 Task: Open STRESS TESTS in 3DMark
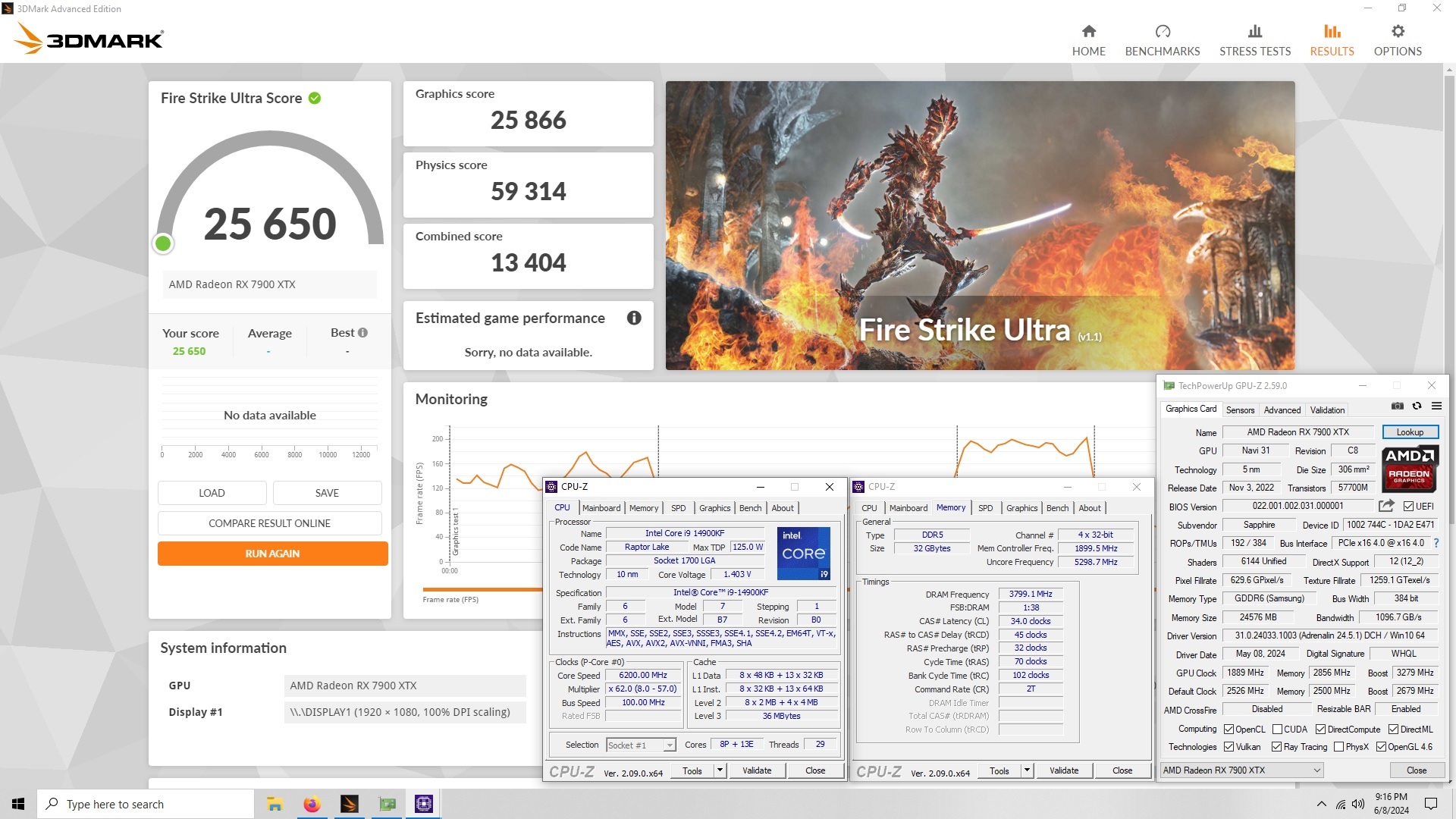(x=1254, y=41)
